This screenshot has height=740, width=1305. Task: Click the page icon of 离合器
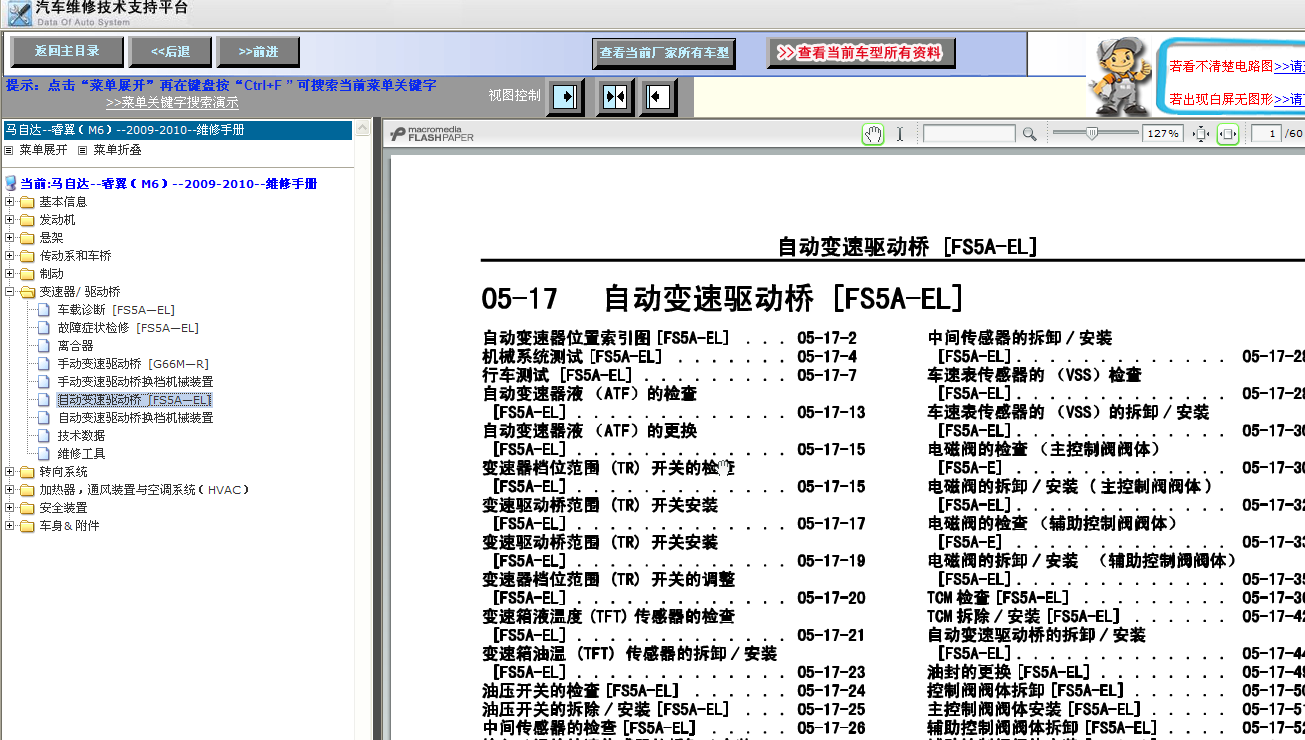(43, 346)
